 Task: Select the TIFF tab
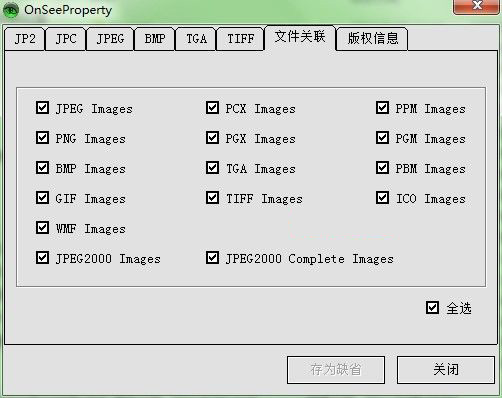[240, 39]
